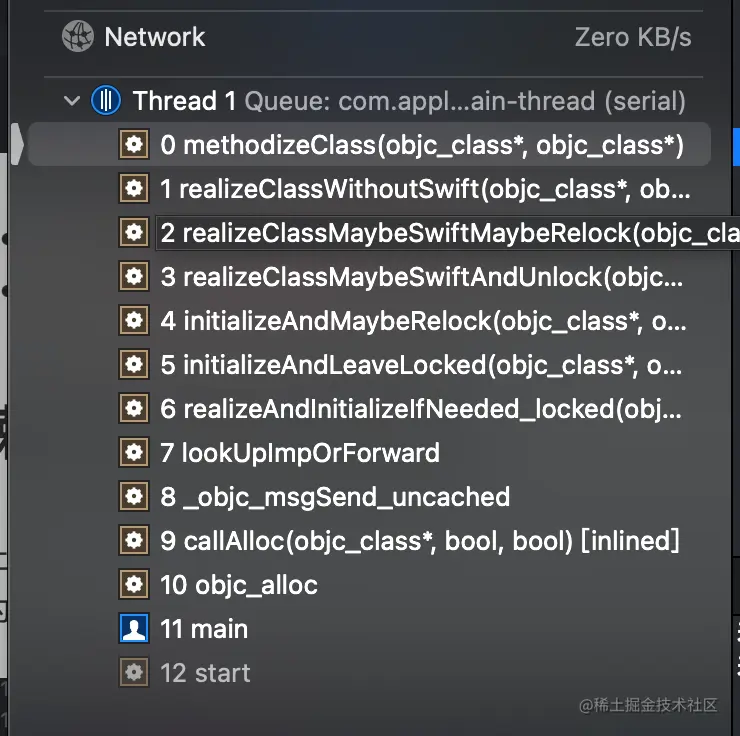Click gear icon of frame 3 realizeClassMaybeSwiftAndUnlock
The width and height of the screenshot is (740, 736).
coord(134,276)
